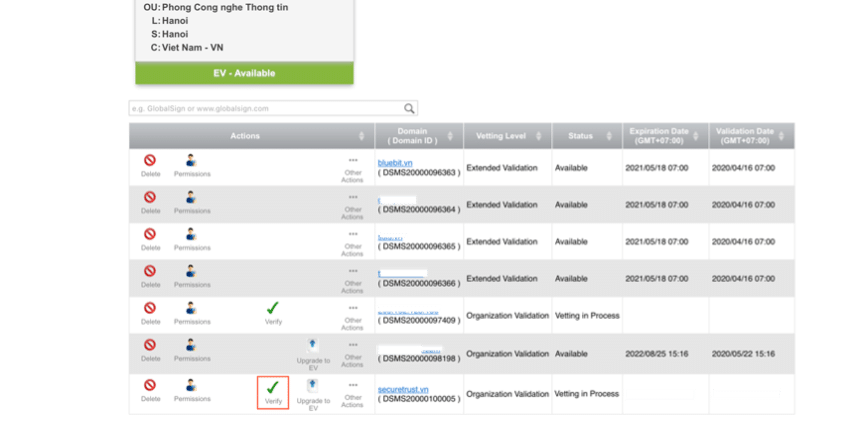Open Permissions for bluebit.vn domain
The image size is (864, 424).
(192, 164)
